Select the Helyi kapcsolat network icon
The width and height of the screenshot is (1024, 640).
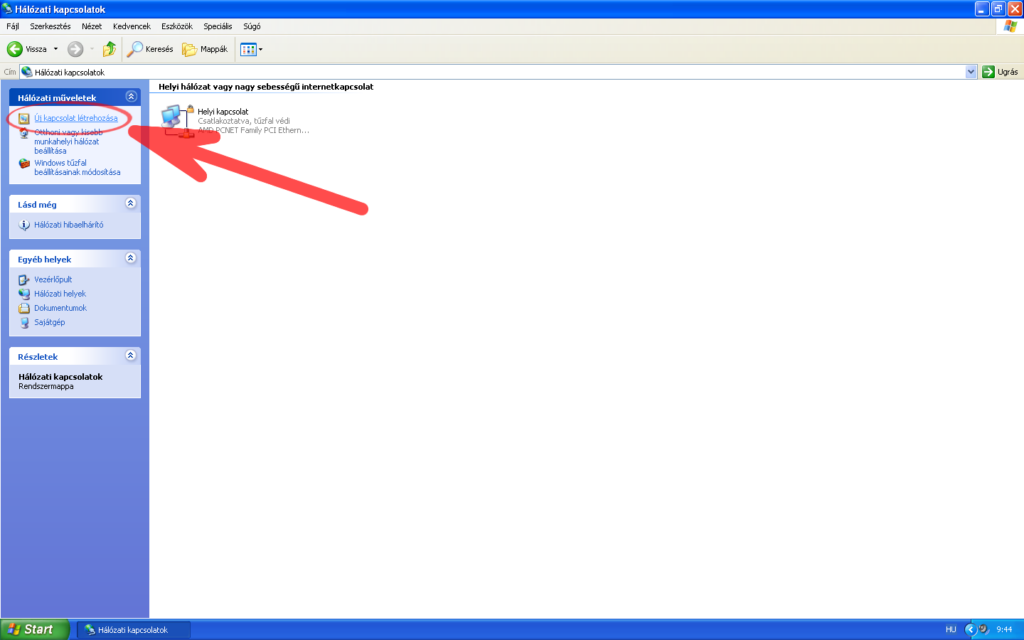coord(176,120)
